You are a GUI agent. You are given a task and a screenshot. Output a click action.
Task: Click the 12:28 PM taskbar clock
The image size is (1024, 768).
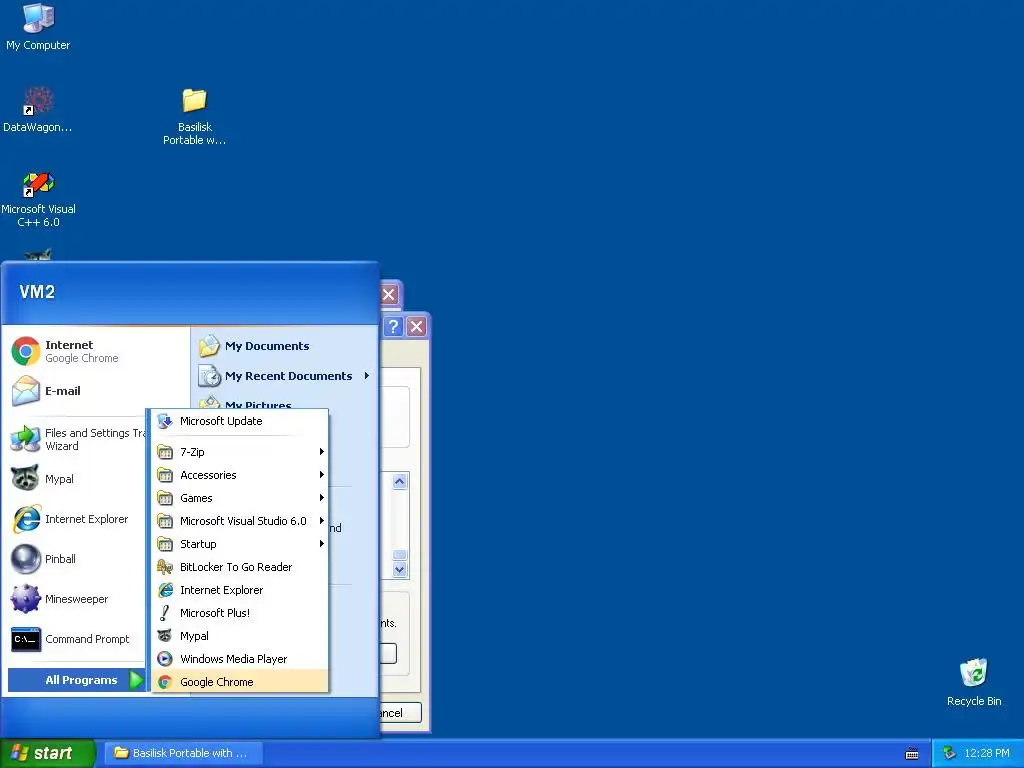point(987,753)
